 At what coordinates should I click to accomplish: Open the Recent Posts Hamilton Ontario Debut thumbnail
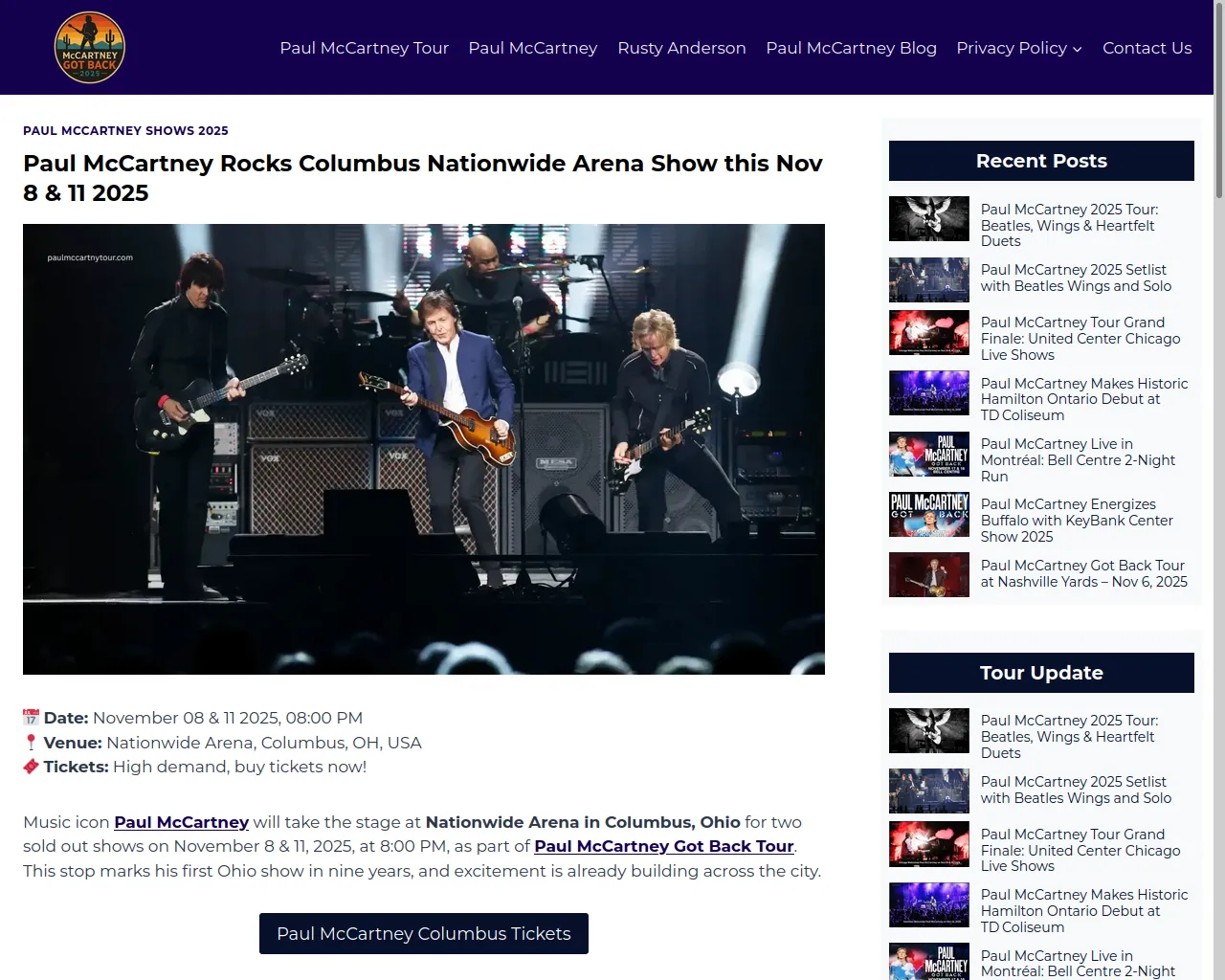(929, 392)
